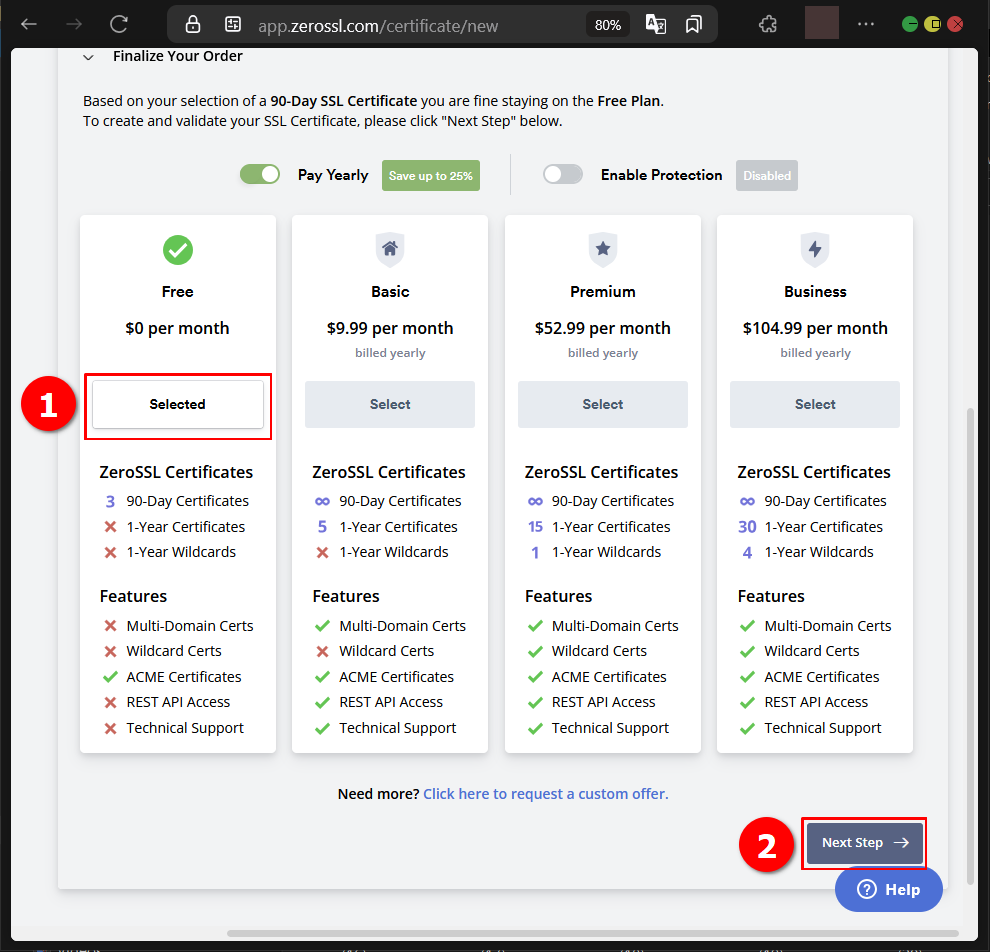
Task: Click red X beside Free '1-Year Wildcards'
Action: coord(110,552)
